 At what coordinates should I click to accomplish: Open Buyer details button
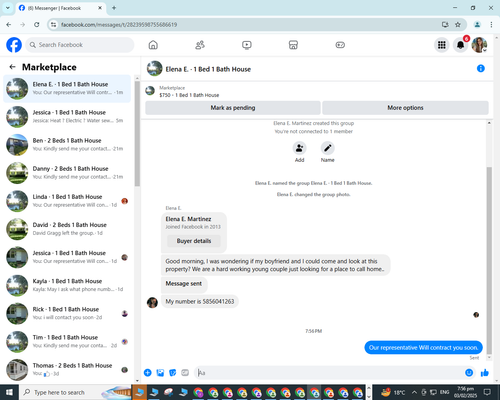pyautogui.click(x=194, y=241)
